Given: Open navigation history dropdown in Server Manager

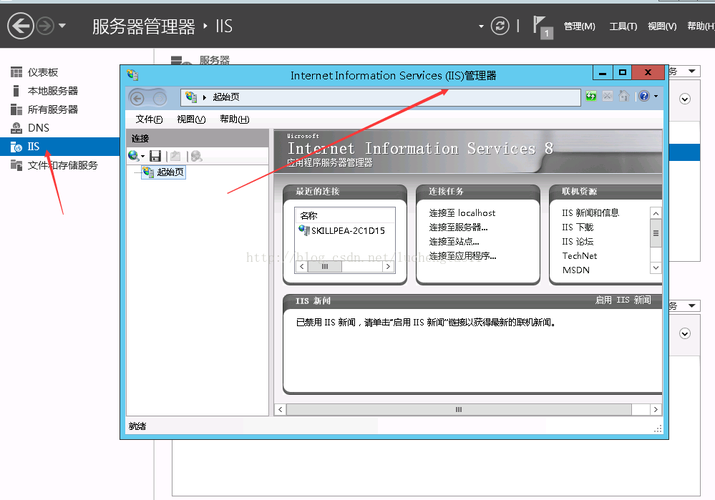Looking at the screenshot, I should click(62, 26).
